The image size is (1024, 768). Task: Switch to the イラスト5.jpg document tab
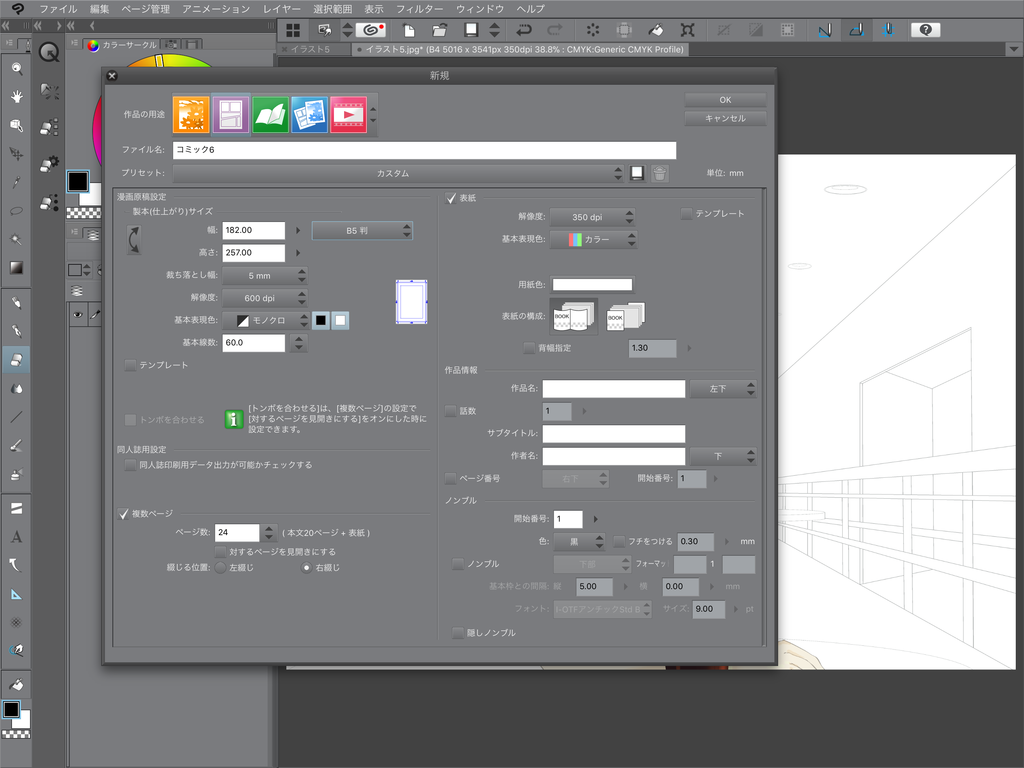(x=522, y=49)
